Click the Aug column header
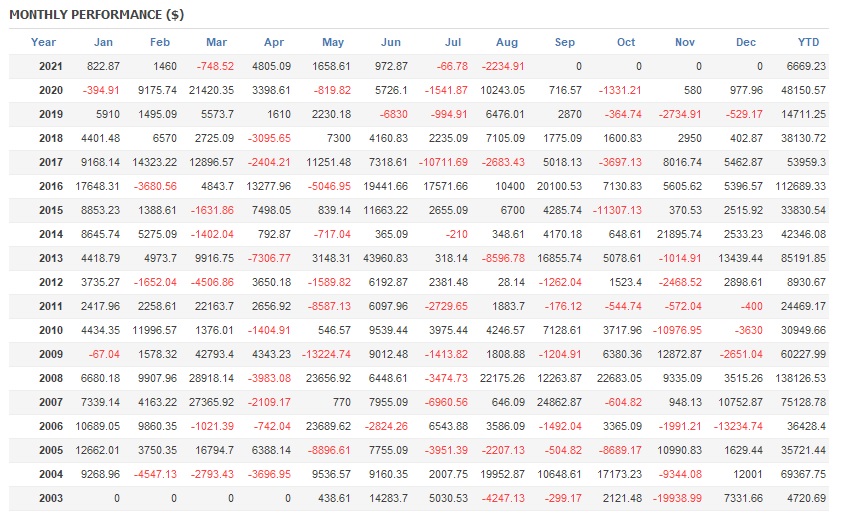The image size is (843, 515). 507,42
